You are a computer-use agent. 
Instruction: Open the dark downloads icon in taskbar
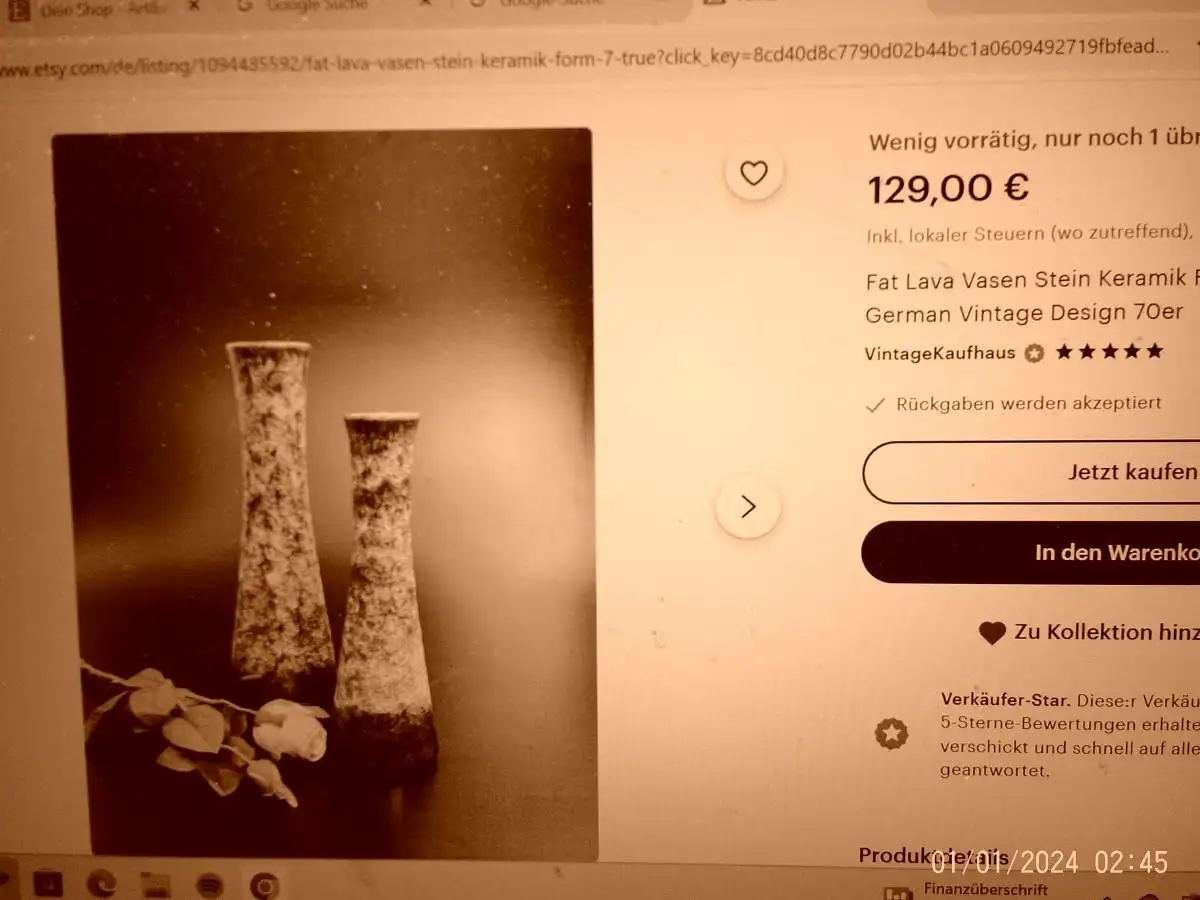pyautogui.click(x=47, y=884)
